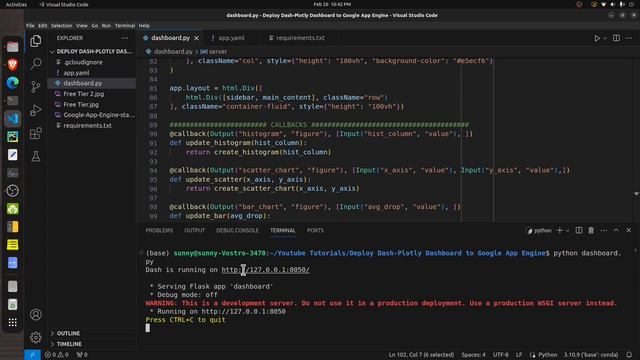The image size is (640, 360).
Task: Open the Explorer view in activity bar
Action: [36, 41]
